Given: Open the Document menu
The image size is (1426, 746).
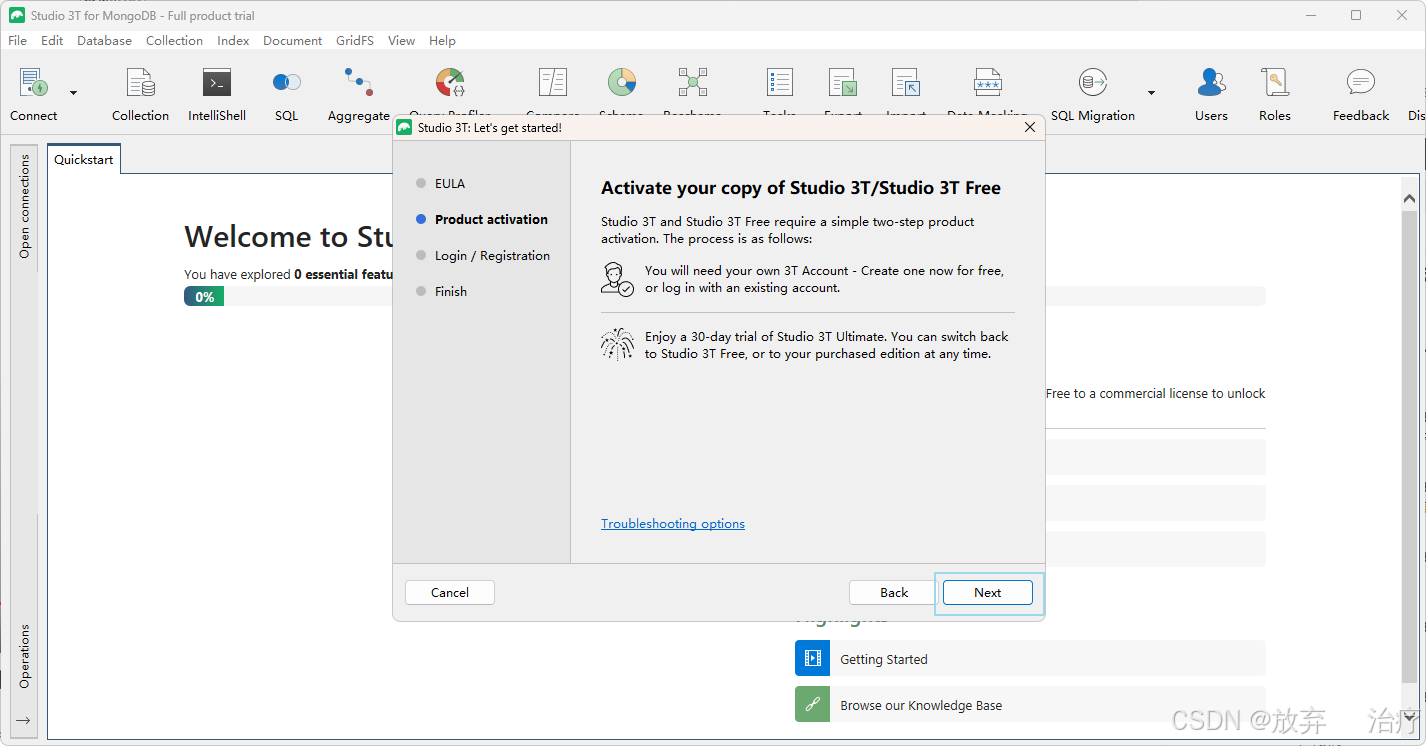Looking at the screenshot, I should pos(292,41).
